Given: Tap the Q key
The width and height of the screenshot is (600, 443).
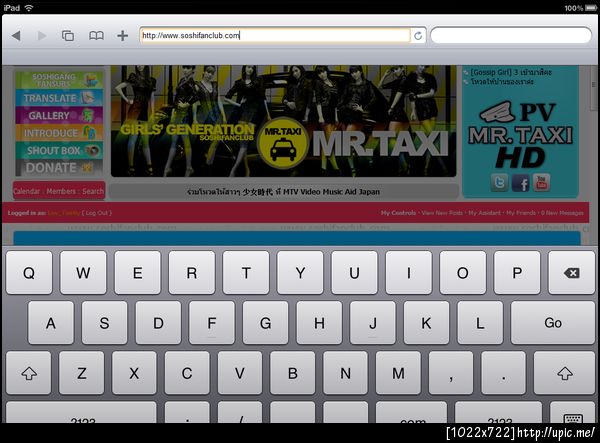Looking at the screenshot, I should pos(29,273).
